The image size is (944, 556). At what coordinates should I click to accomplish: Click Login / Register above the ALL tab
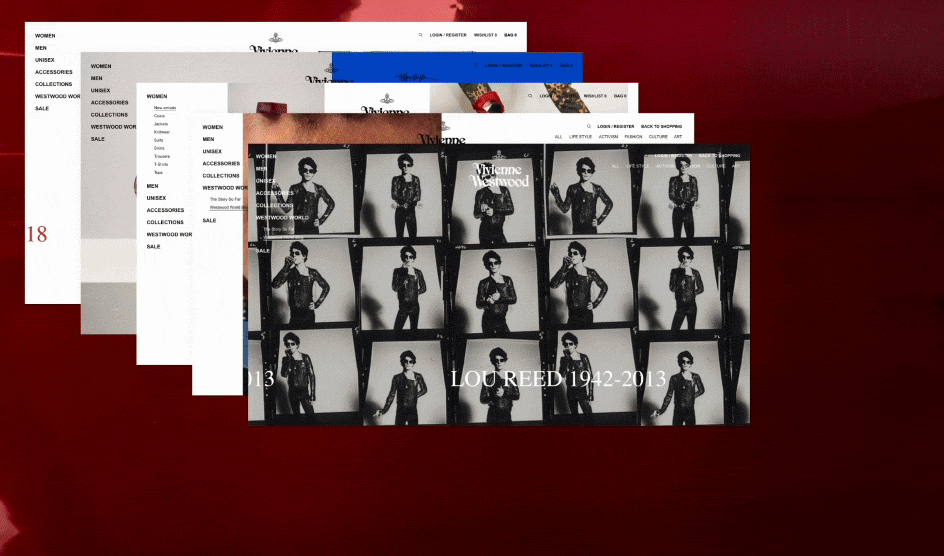tap(615, 126)
